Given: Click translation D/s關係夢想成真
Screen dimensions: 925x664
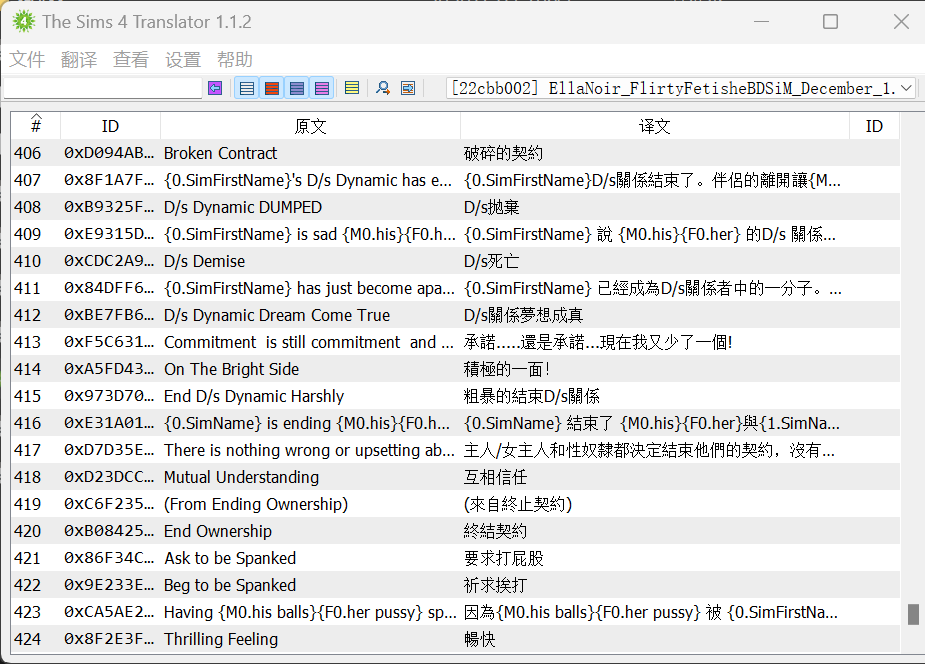Looking at the screenshot, I should 523,315.
